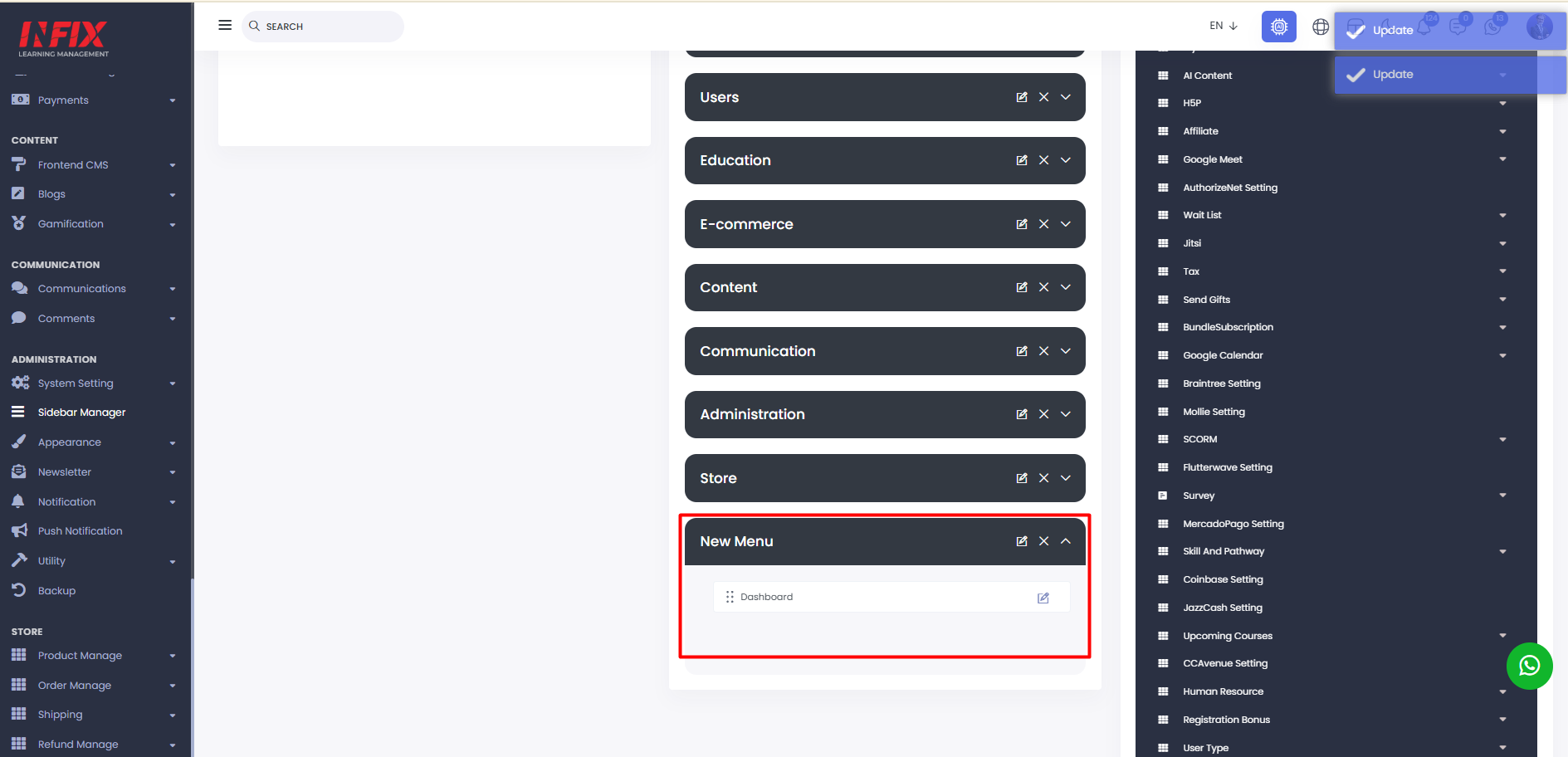Edit the Education section name
This screenshot has width=1568, height=757.
(1022, 160)
